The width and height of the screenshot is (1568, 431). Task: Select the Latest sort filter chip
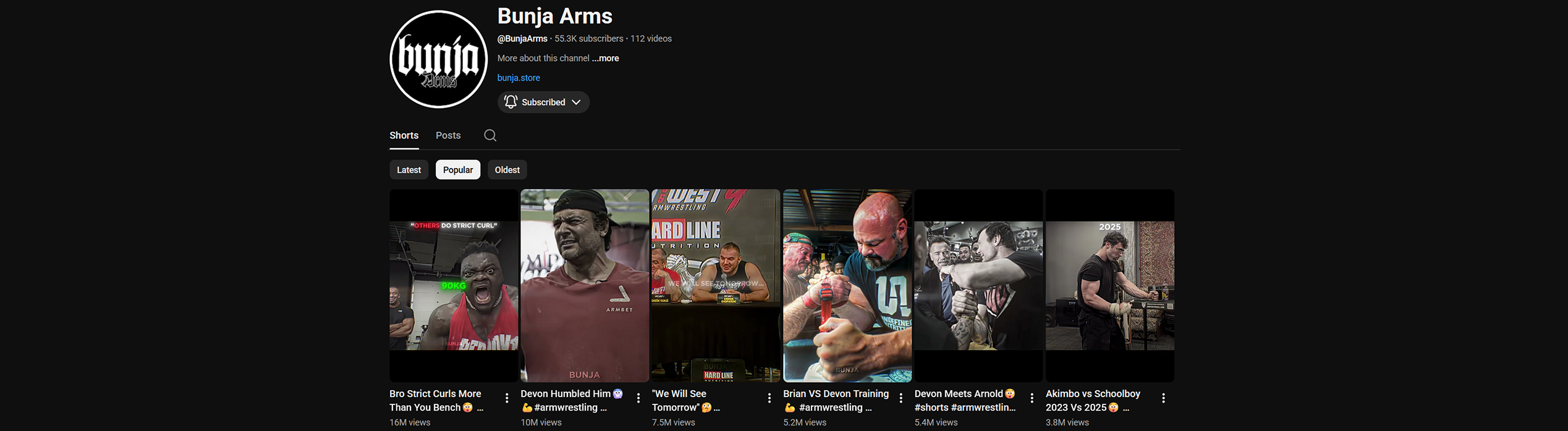coord(409,170)
